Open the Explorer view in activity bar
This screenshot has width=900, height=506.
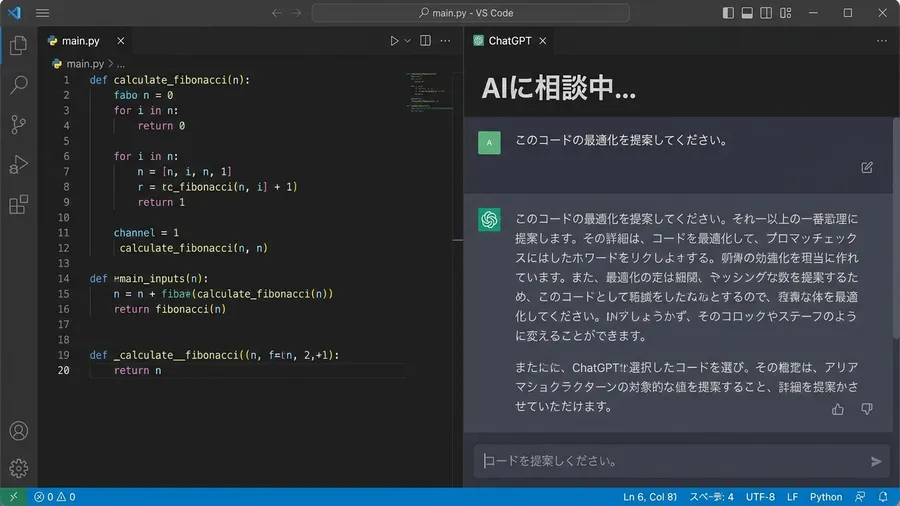click(x=18, y=45)
